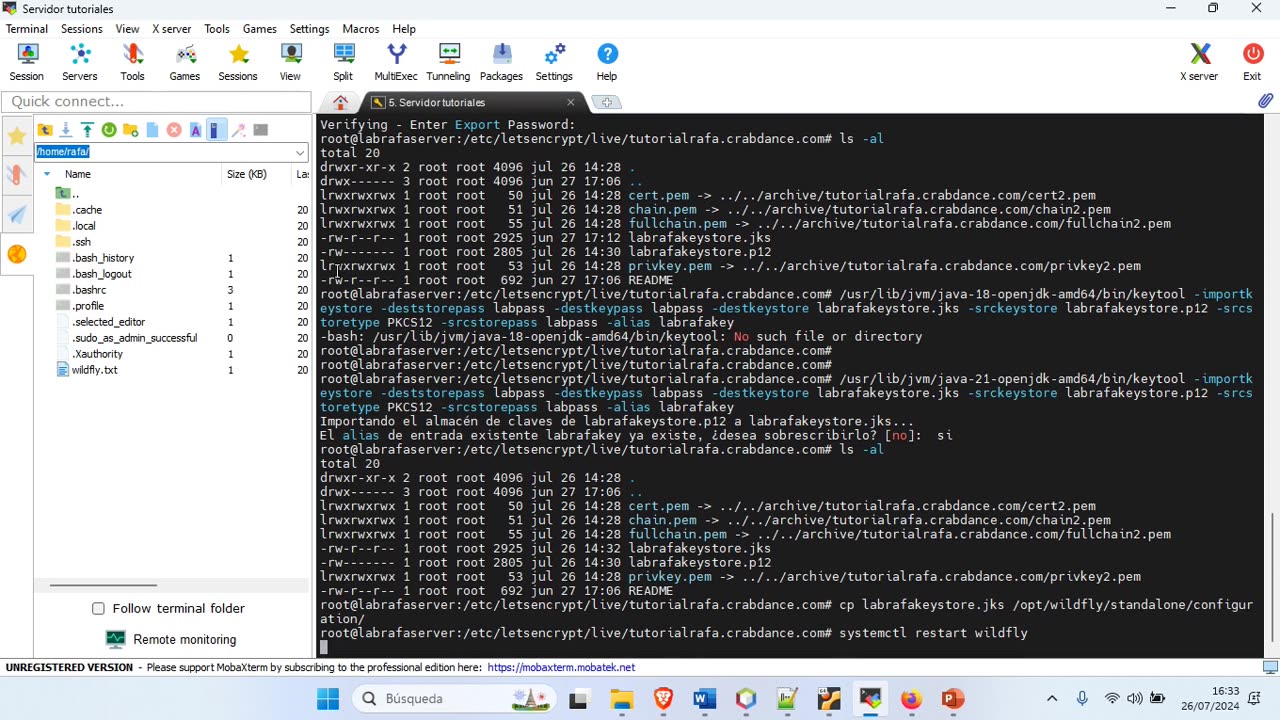Viewport: 1280px width, 720px height.
Task: Open the Tools toolbar button
Action: tap(132, 62)
